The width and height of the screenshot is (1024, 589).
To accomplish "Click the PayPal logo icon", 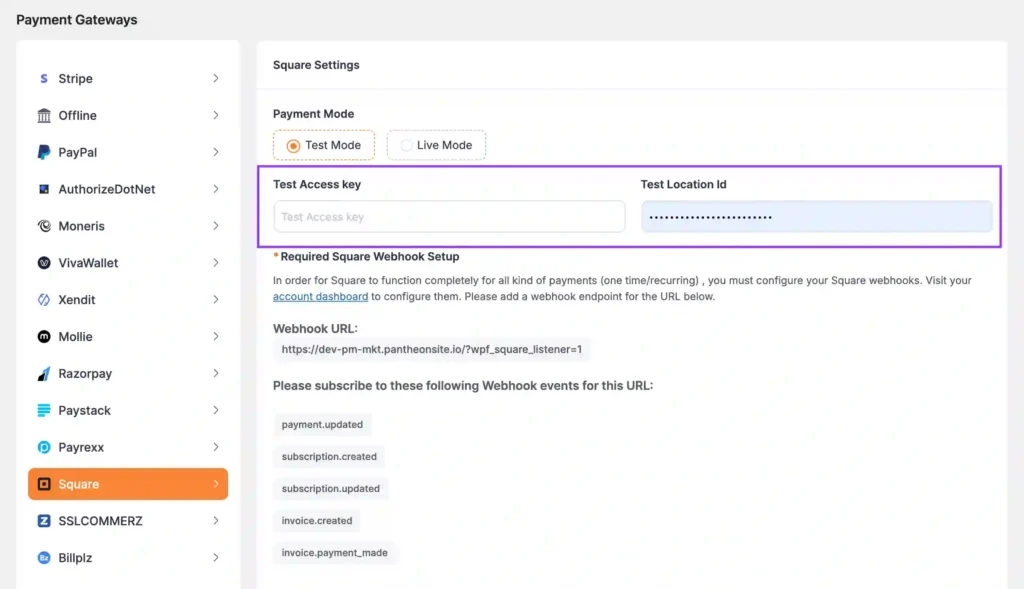I will click(44, 152).
